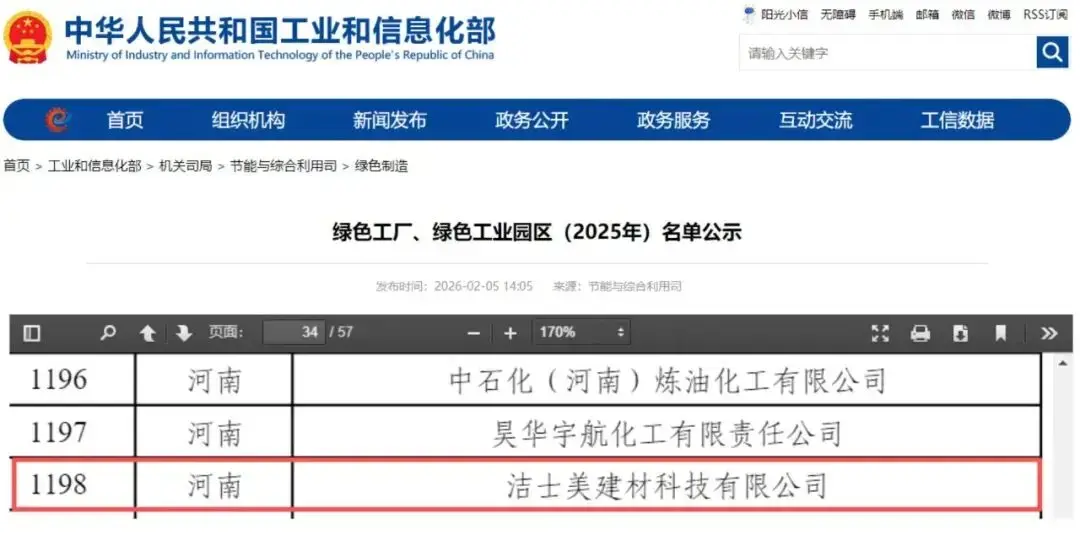Click the 阳光小信 assistant icon
This screenshot has width=1080, height=557.
pos(749,14)
